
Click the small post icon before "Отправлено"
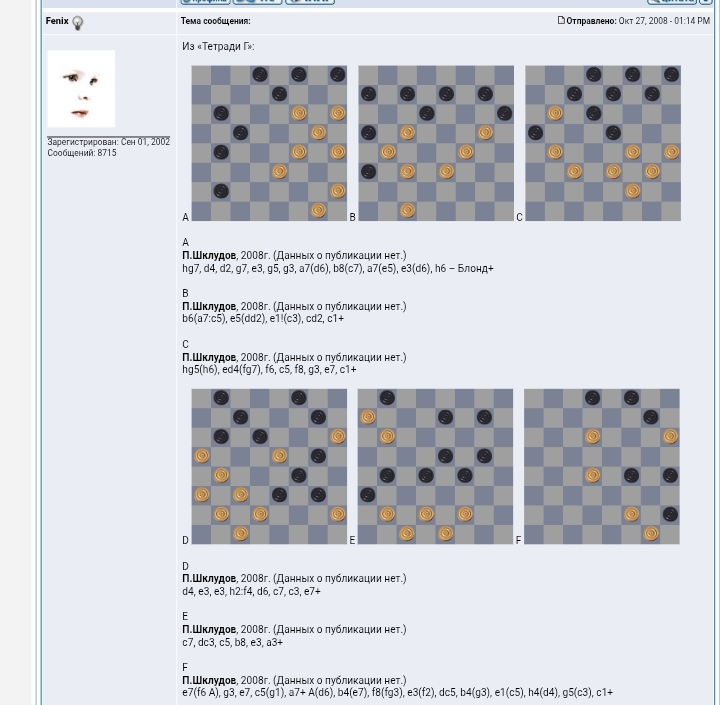click(561, 20)
